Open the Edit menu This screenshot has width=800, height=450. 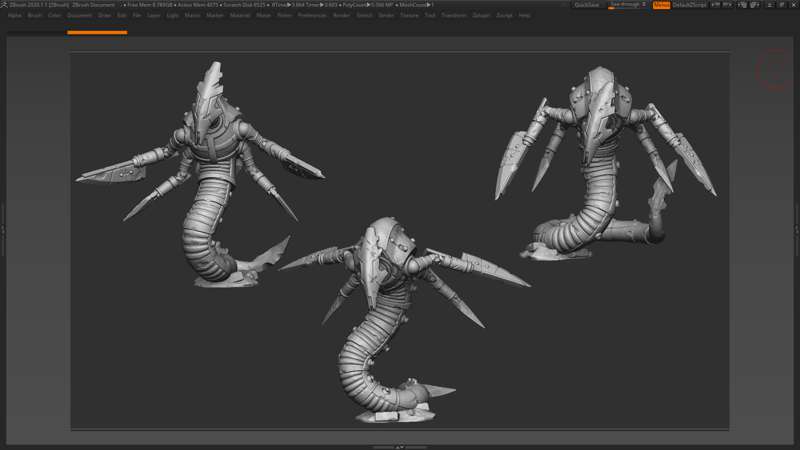(x=121, y=16)
